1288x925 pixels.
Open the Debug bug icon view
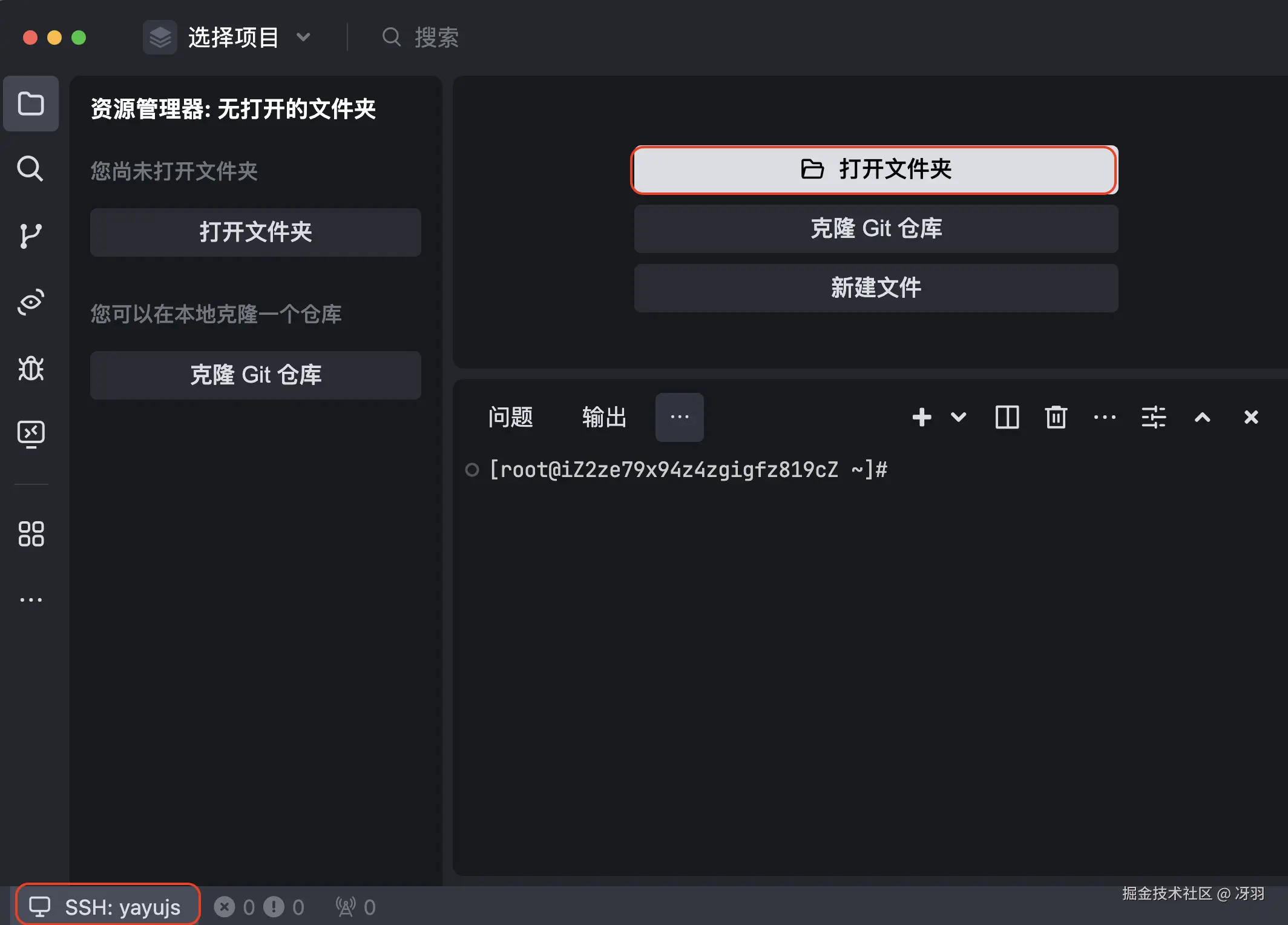30,368
